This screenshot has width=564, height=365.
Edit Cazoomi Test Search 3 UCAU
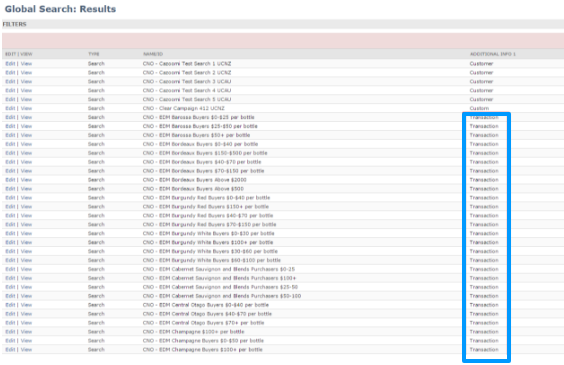click(x=10, y=82)
